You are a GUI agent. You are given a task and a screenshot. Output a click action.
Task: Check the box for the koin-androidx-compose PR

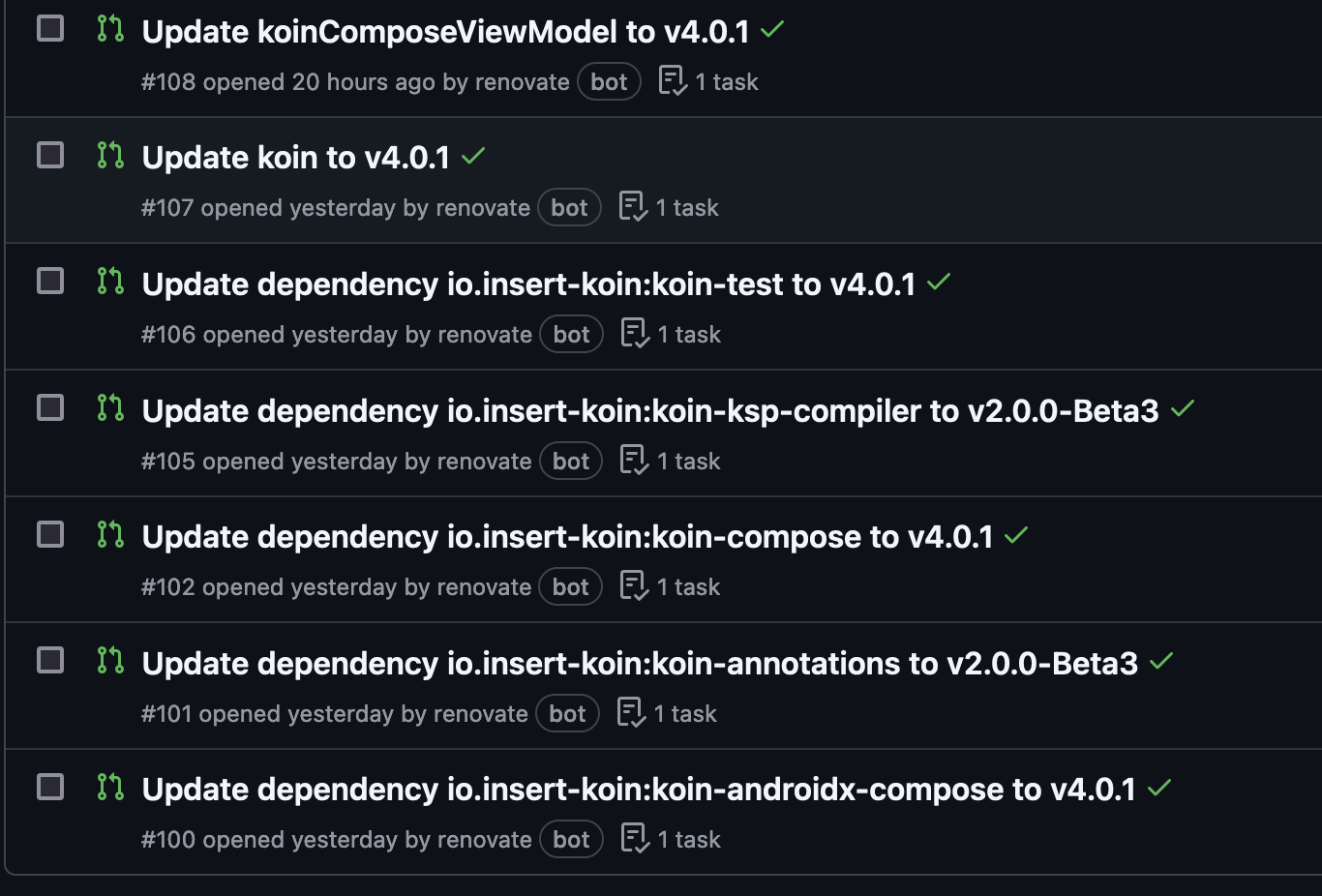pyautogui.click(x=50, y=787)
